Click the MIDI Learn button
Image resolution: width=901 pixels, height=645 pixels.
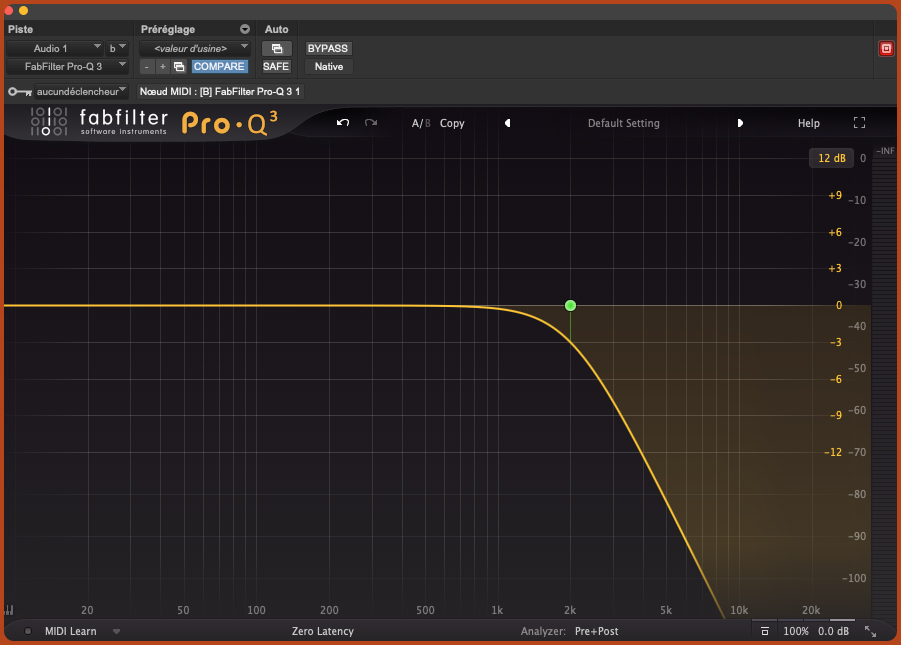70,631
